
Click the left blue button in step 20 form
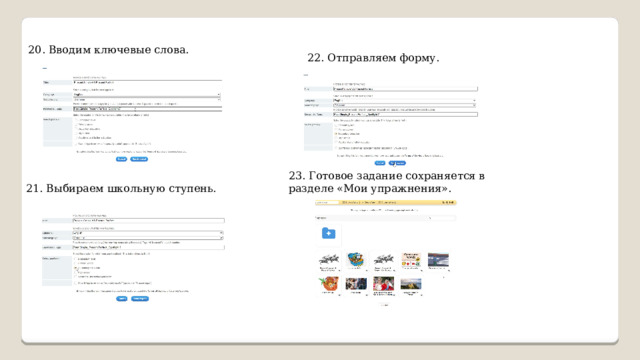(121, 159)
